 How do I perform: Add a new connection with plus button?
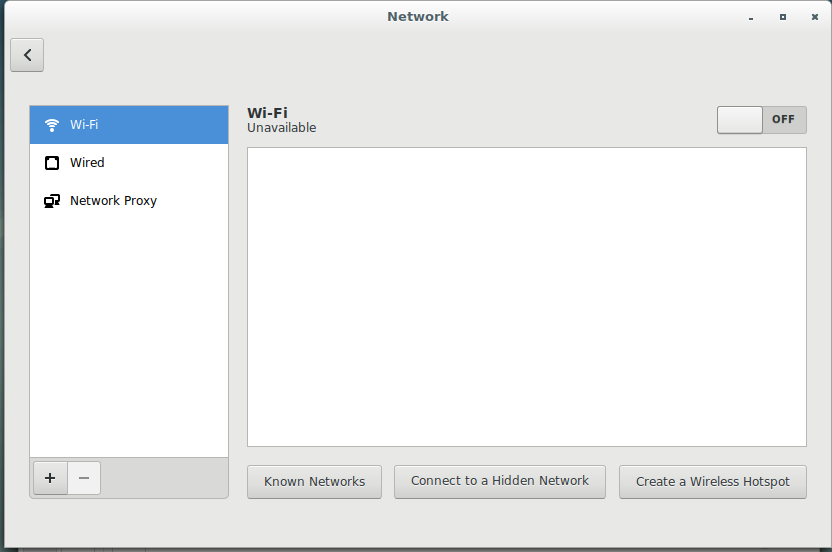pos(50,478)
